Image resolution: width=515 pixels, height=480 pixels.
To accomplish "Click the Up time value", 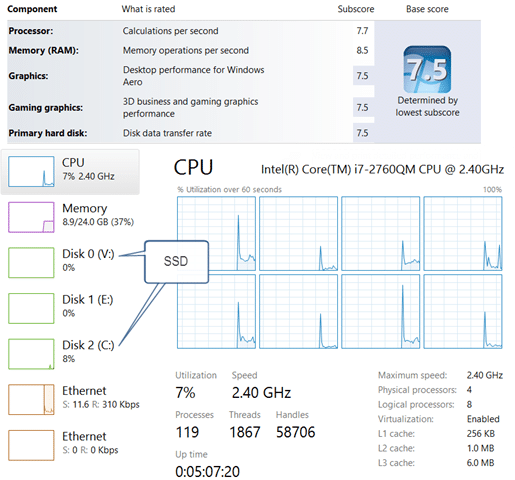I will 207,472.
